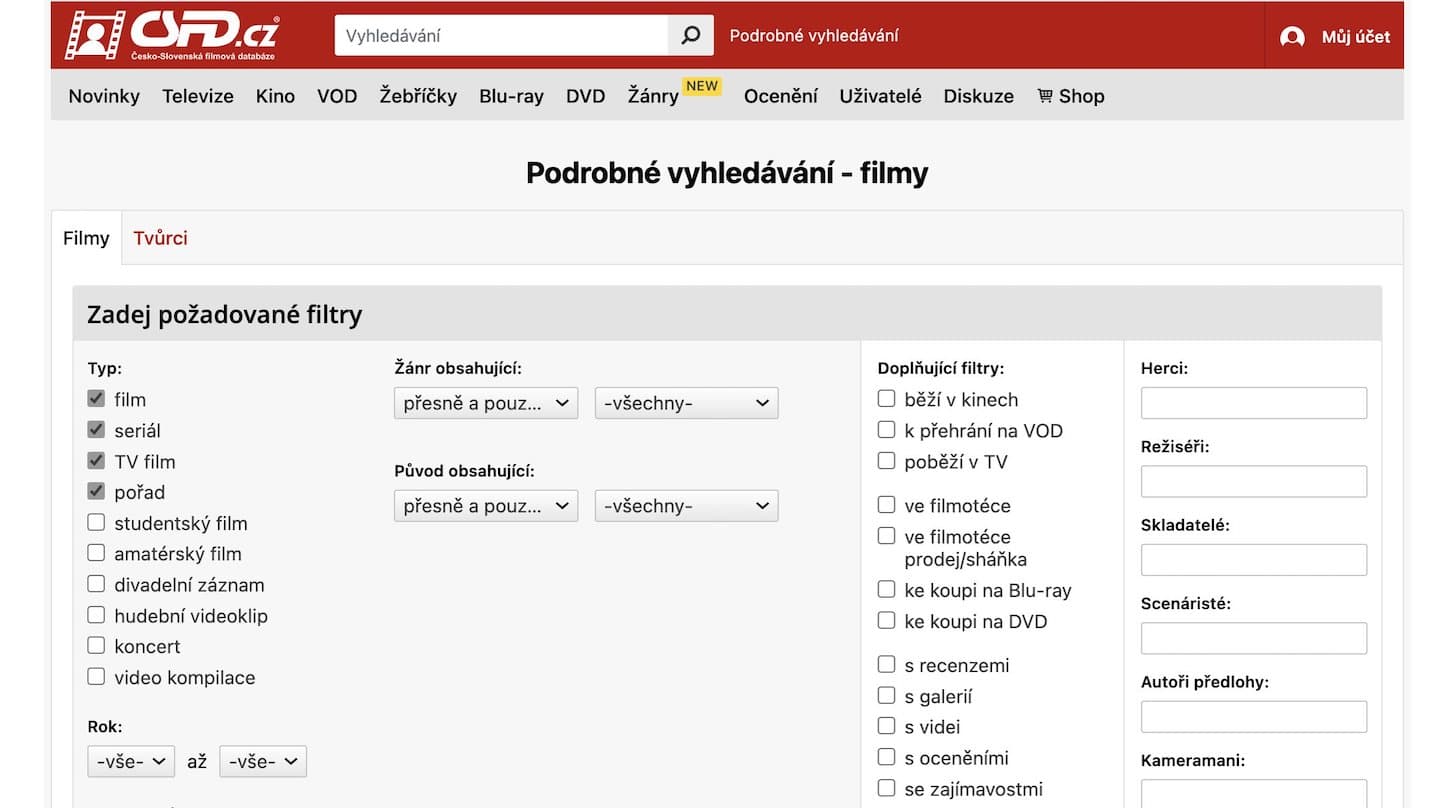Open the DVD menu item
This screenshot has width=1440, height=808.
(x=585, y=96)
